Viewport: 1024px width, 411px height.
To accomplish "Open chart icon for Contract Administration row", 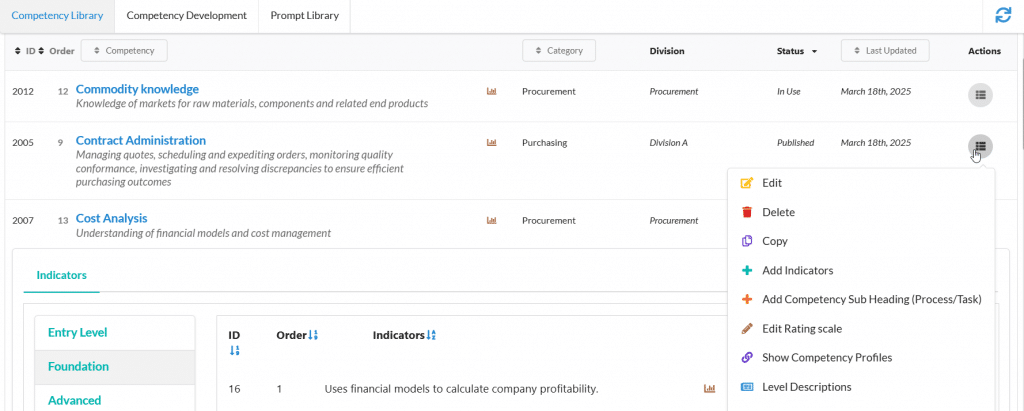I will coord(492,142).
